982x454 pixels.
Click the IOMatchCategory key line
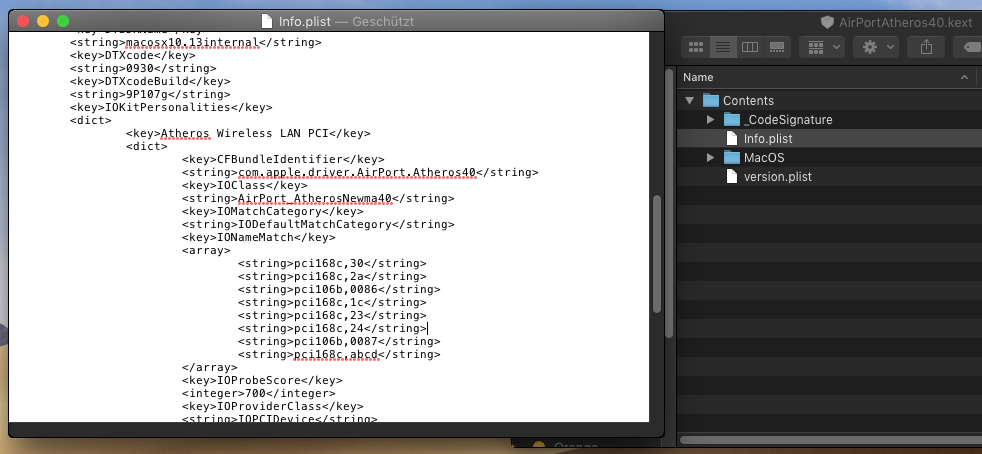point(272,211)
